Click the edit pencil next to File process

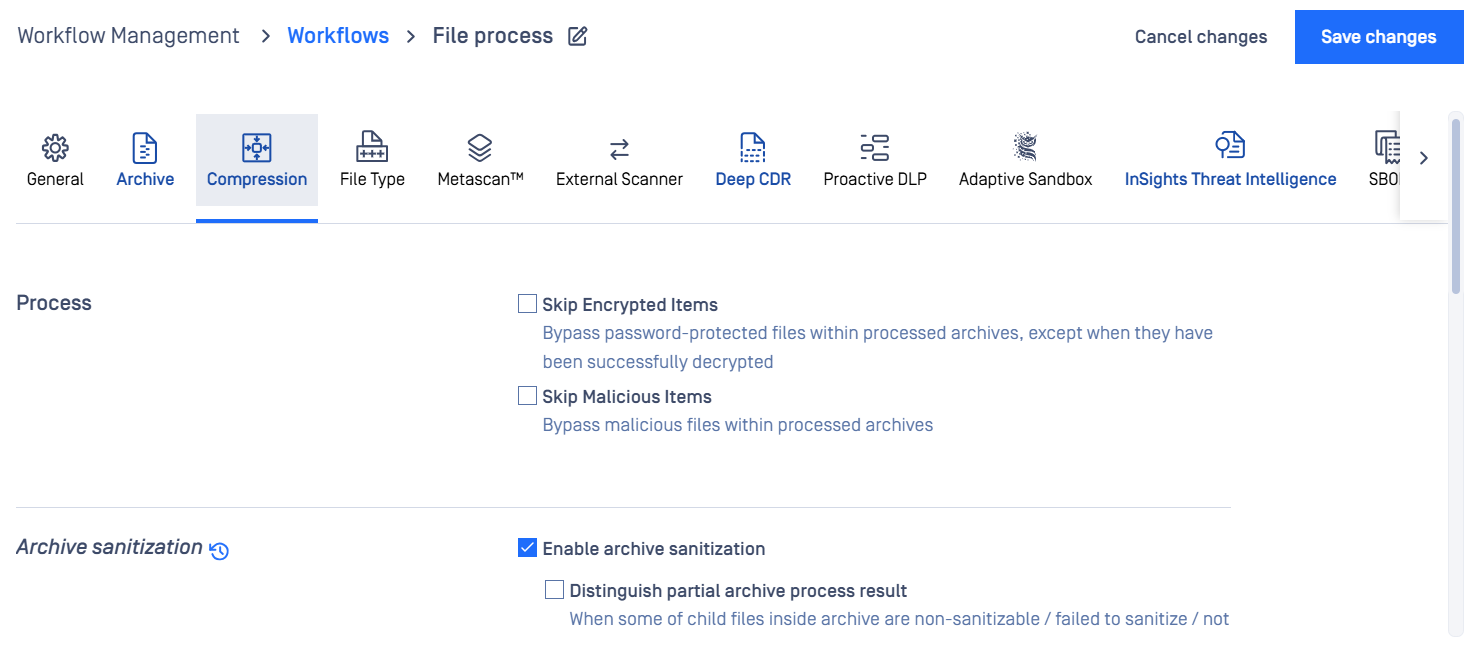(x=577, y=37)
